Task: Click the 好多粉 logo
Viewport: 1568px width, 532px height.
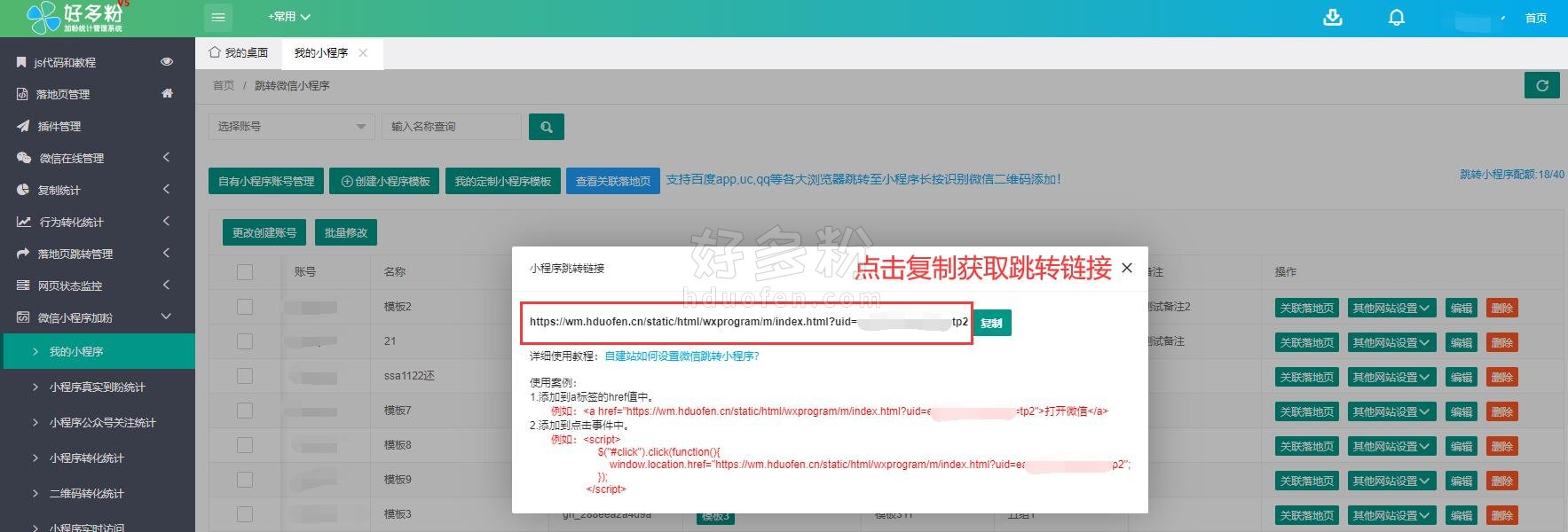Action: (x=78, y=17)
